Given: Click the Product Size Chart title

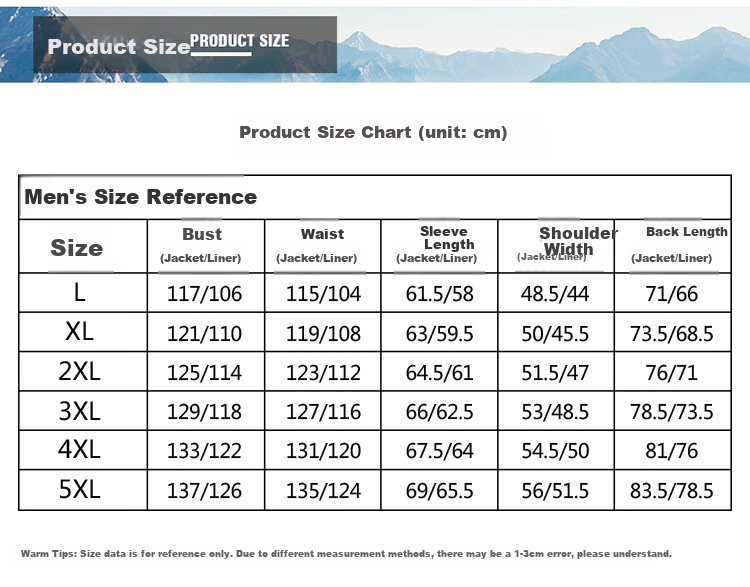Looking at the screenshot, I should pyautogui.click(x=373, y=132).
